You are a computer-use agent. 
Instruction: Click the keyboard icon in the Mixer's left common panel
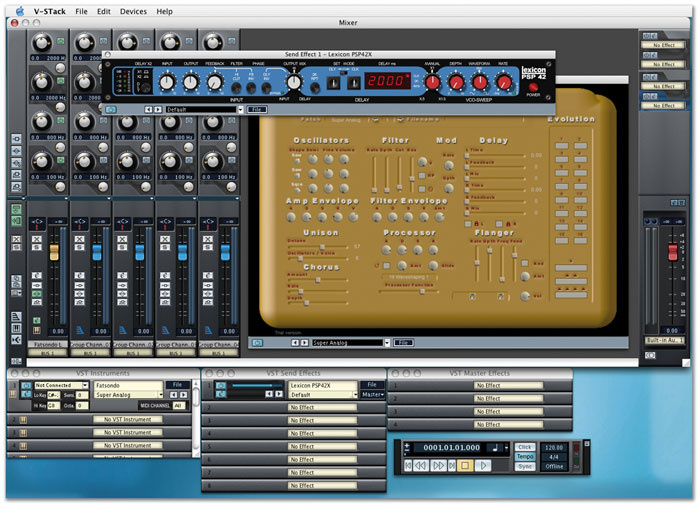(16, 328)
